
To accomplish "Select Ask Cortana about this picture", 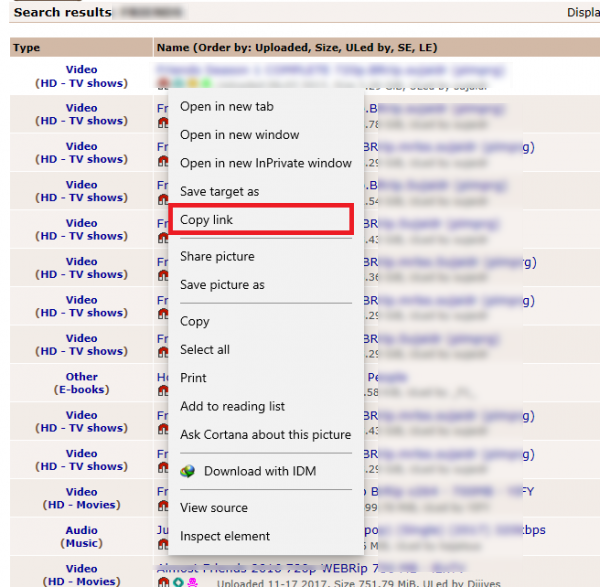I will (266, 435).
